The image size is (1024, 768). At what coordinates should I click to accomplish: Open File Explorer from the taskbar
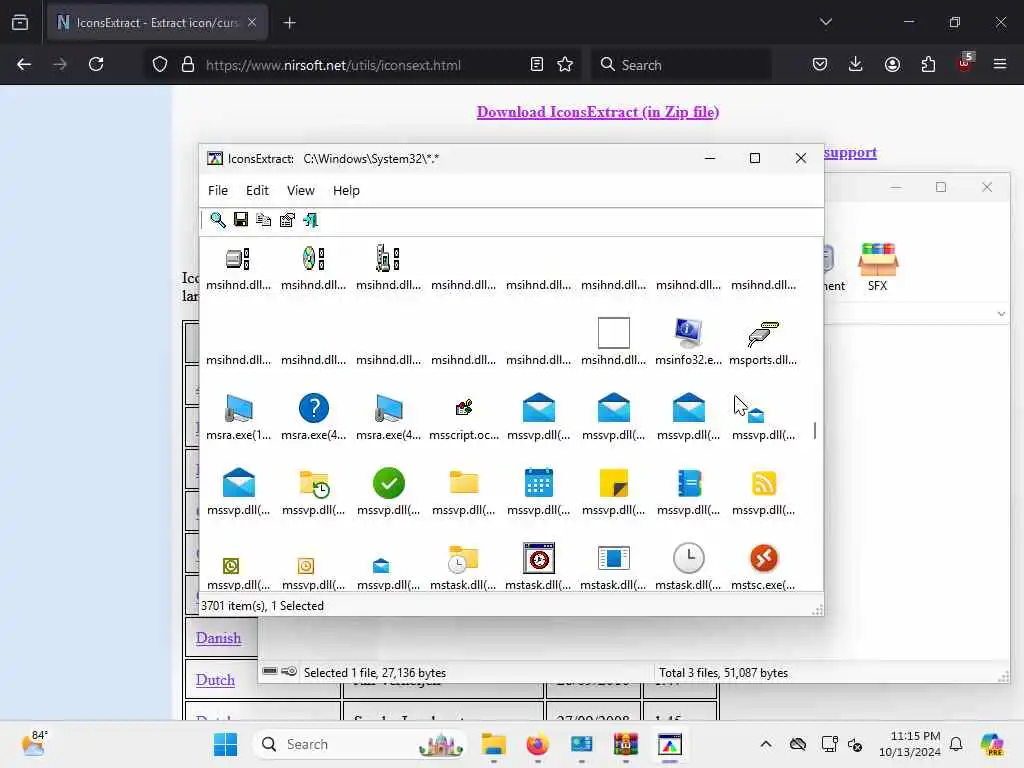[494, 744]
